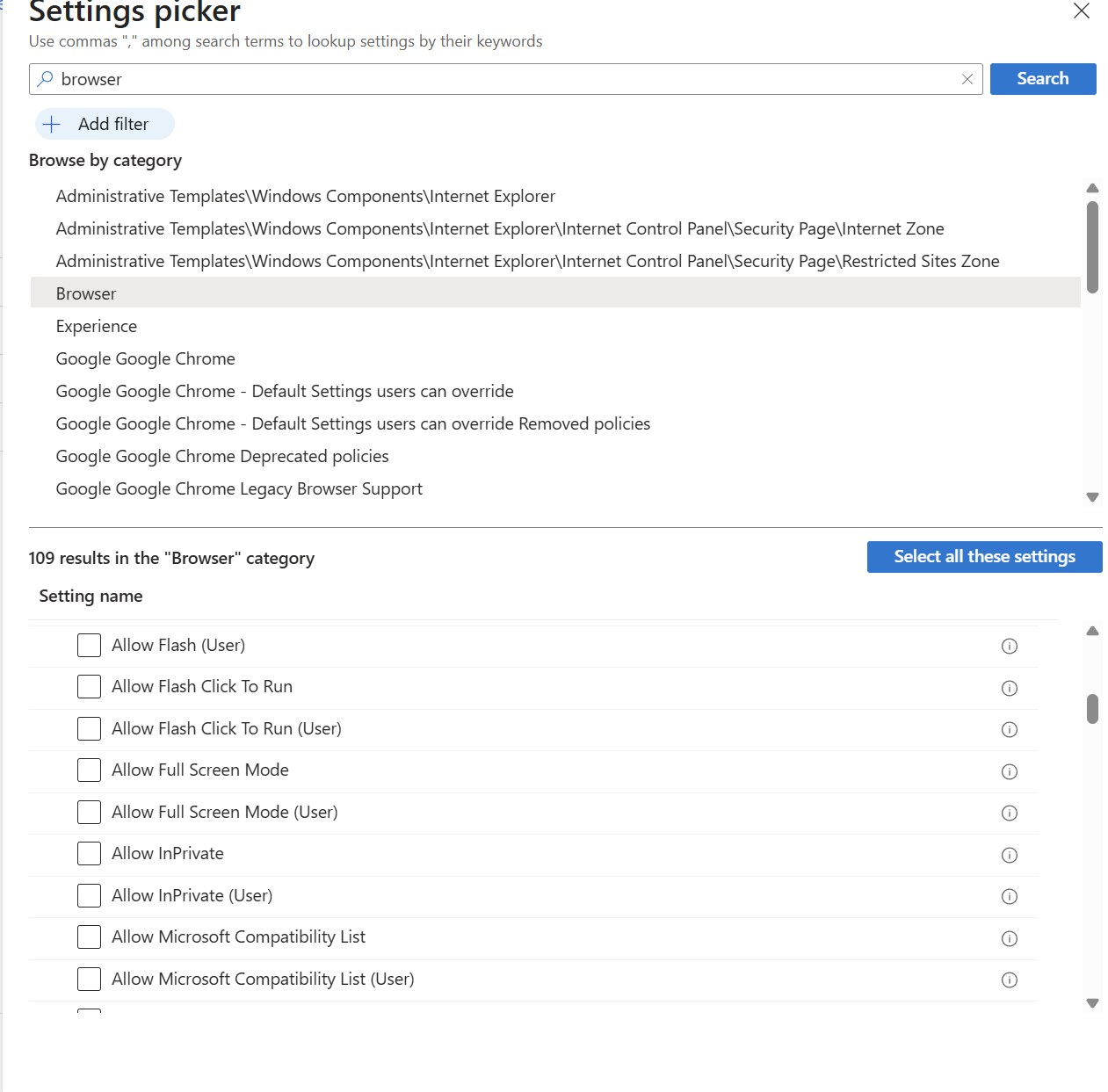Image resolution: width=1108 pixels, height=1092 pixels.
Task: Clear the search box with X icon
Action: pyautogui.click(x=967, y=79)
